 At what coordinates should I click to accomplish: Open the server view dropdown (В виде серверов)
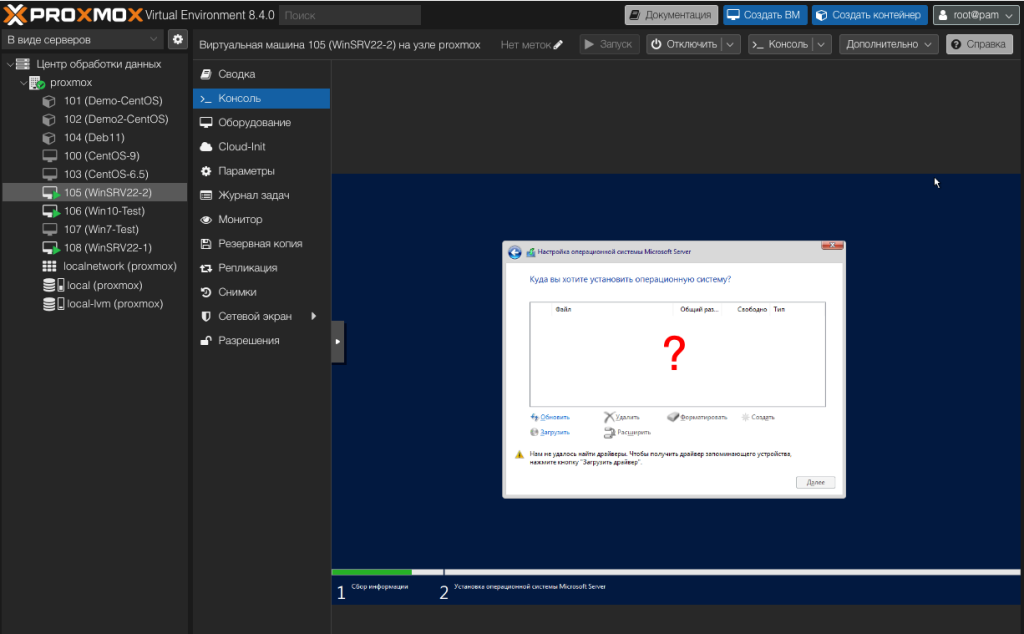82,39
